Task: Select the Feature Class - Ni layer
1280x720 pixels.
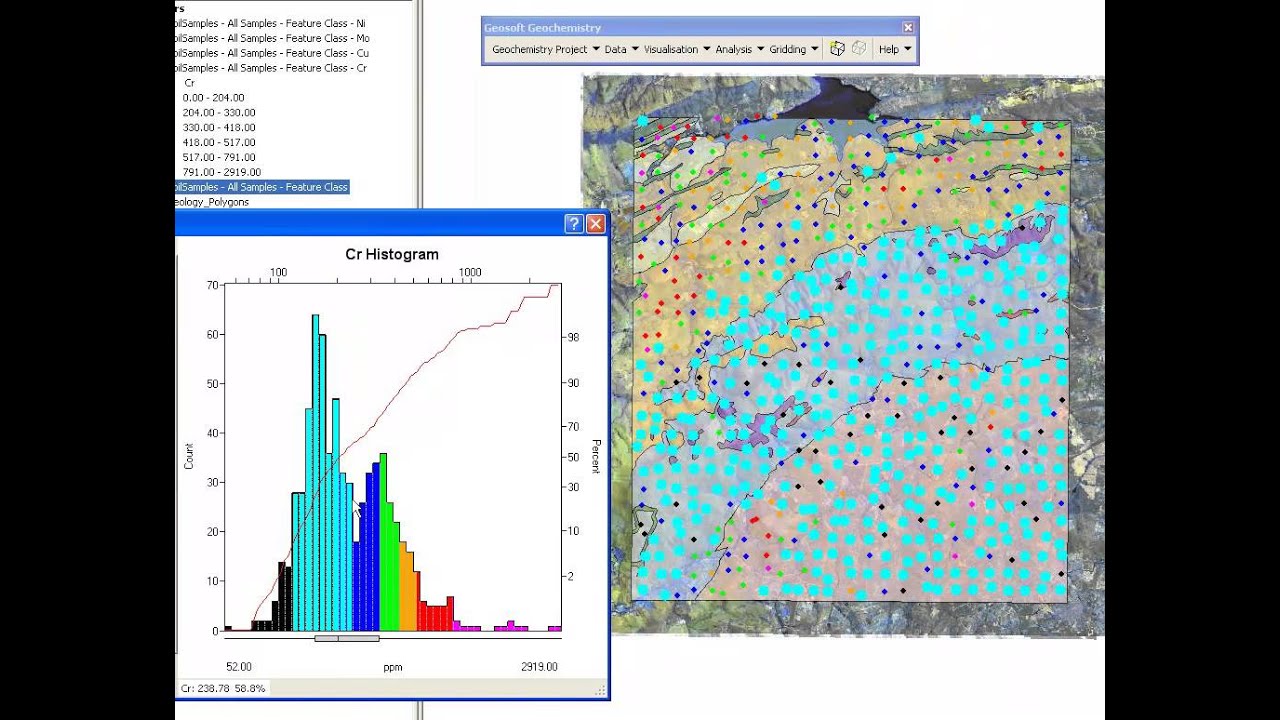Action: point(271,23)
